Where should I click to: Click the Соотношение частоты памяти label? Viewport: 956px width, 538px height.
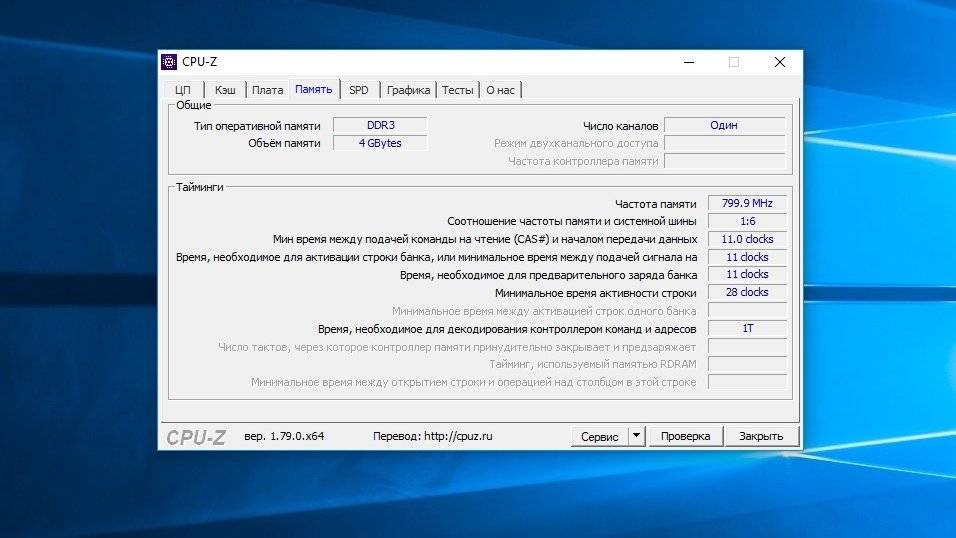[572, 221]
